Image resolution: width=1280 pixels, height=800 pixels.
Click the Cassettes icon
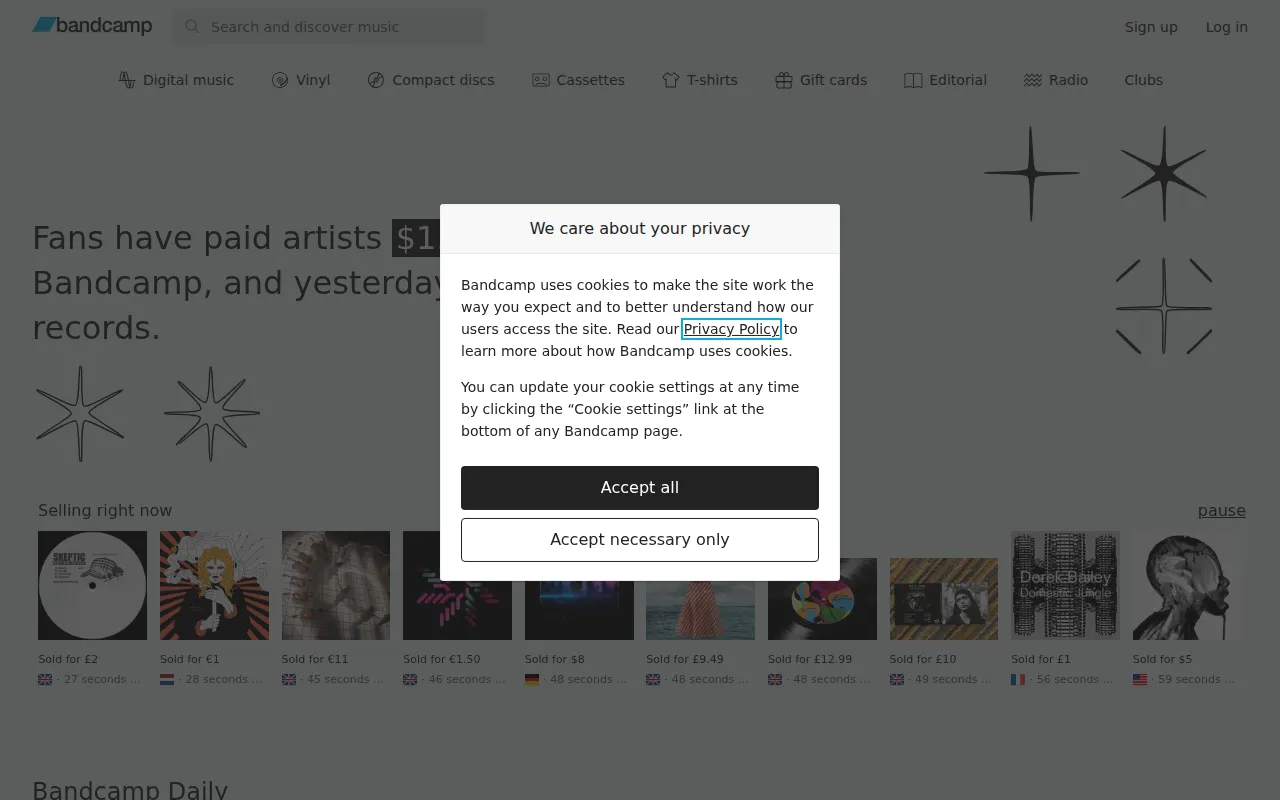[541, 80]
